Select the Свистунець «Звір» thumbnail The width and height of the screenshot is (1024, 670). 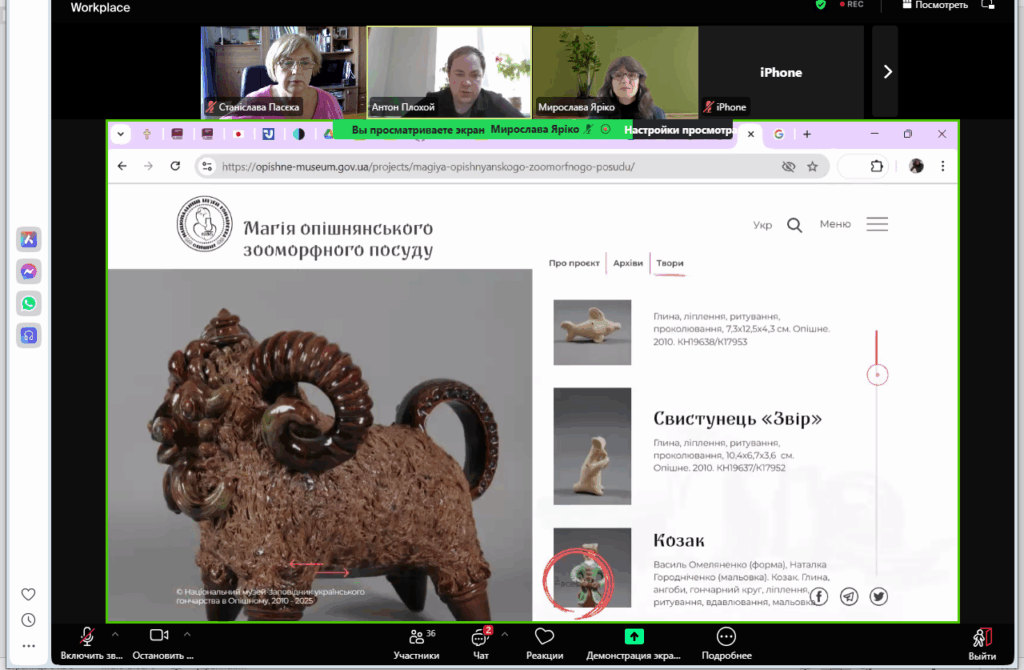[x=592, y=446]
